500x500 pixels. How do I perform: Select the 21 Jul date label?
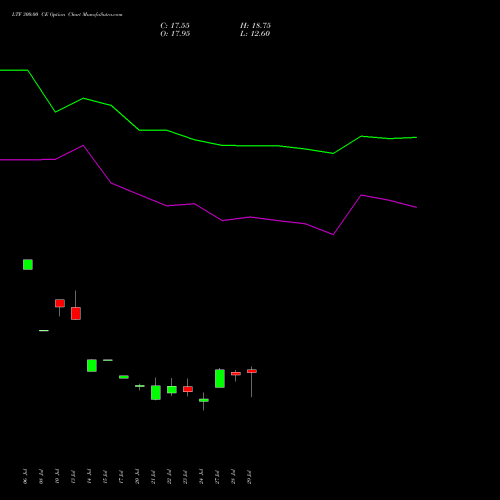(x=153, y=476)
